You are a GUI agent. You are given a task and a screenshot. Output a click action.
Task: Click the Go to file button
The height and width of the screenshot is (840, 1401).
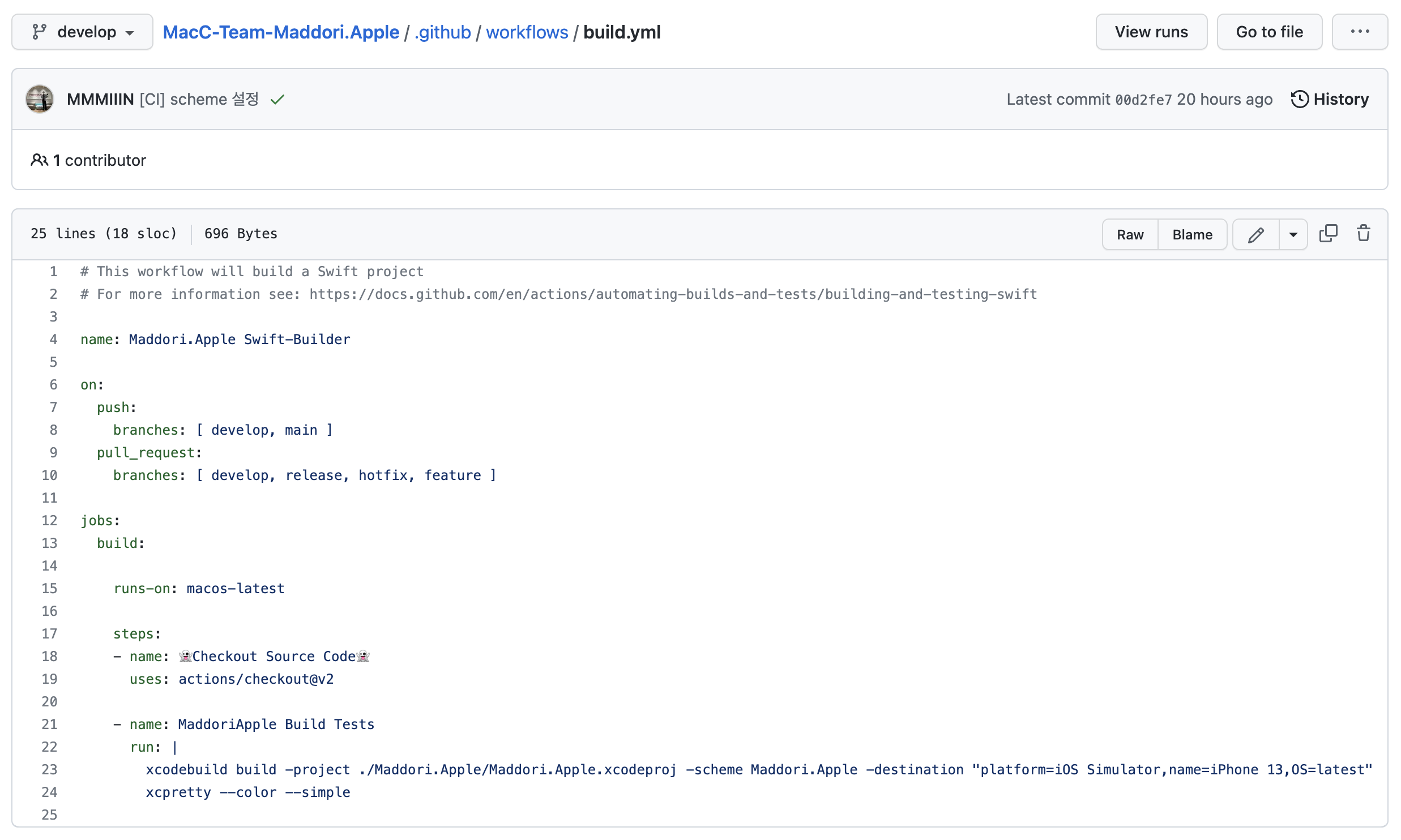point(1269,32)
